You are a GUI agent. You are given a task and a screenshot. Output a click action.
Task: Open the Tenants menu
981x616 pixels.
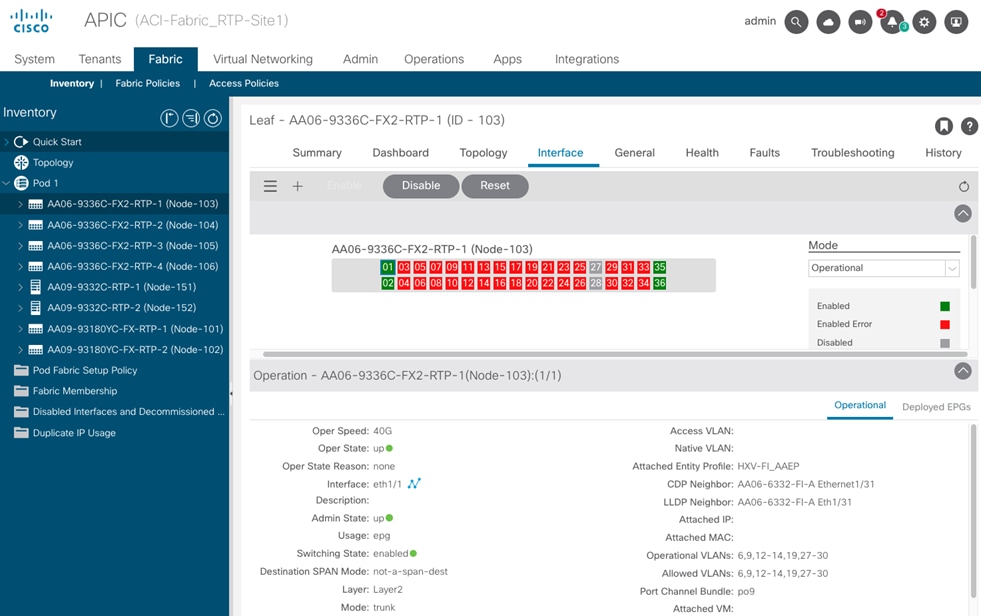tap(99, 59)
